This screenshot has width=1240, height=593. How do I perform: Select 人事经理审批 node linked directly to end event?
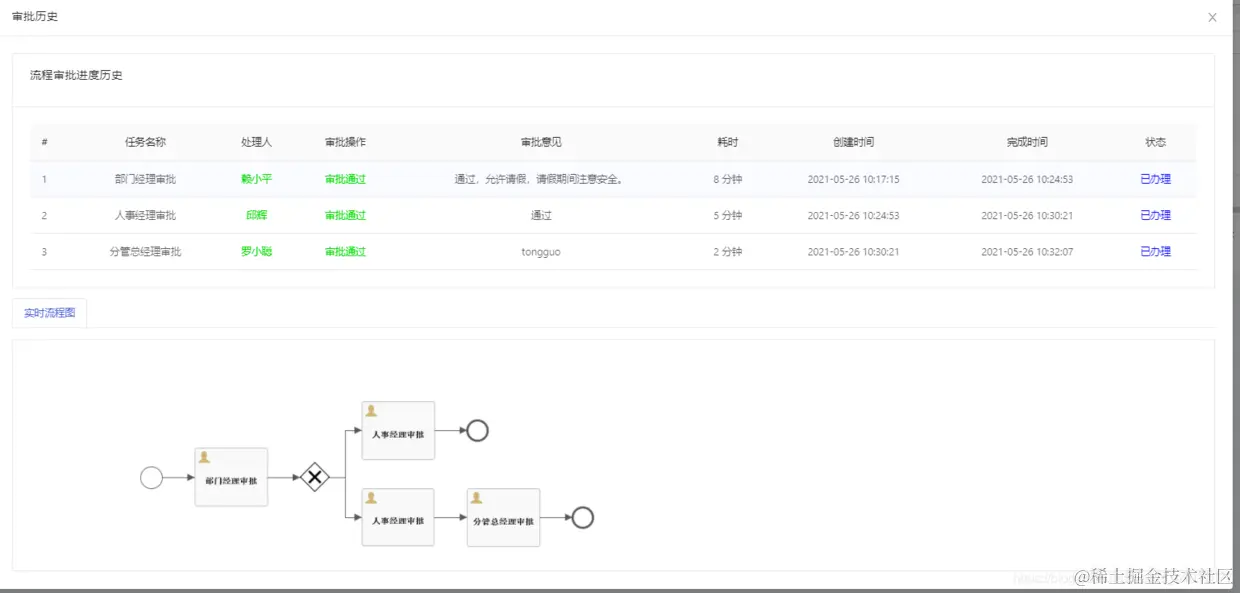click(x=398, y=431)
